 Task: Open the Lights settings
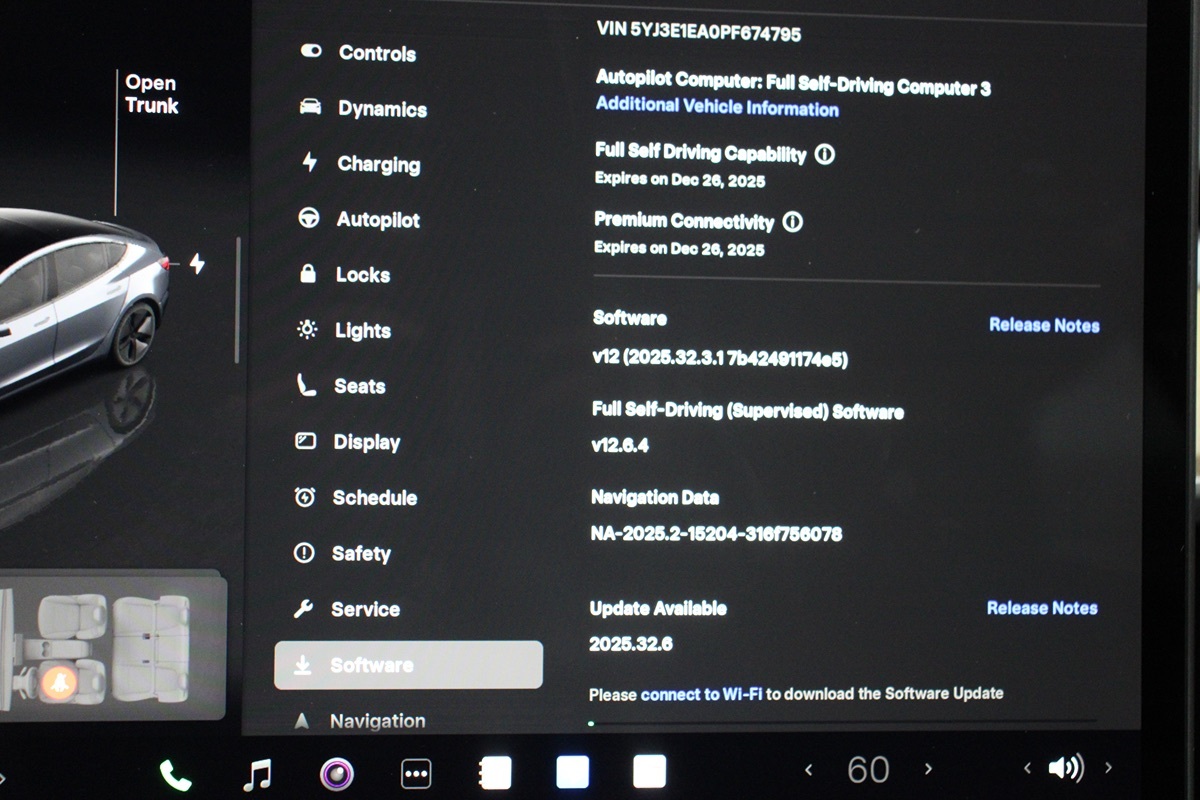pos(344,330)
